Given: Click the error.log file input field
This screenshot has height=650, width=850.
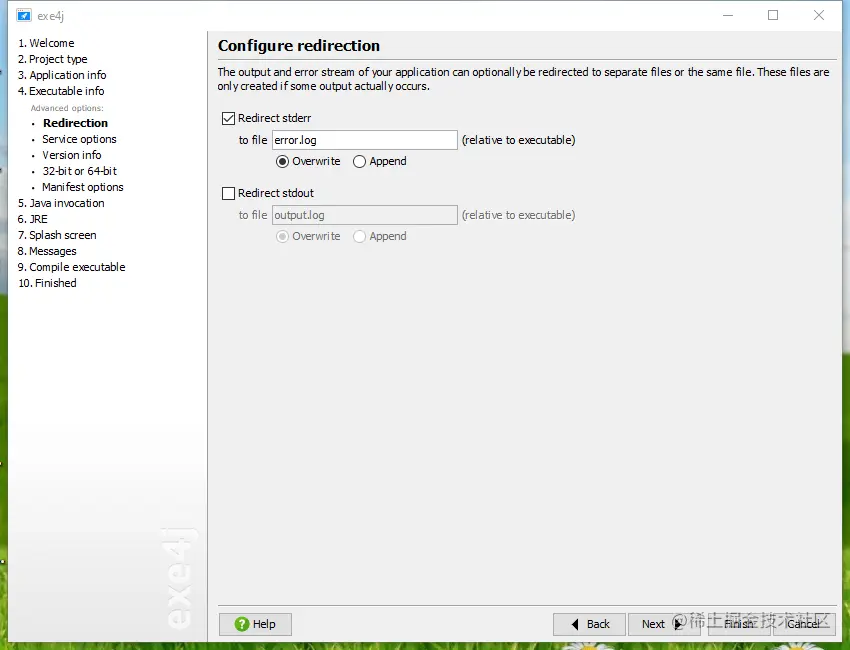Looking at the screenshot, I should click(365, 140).
